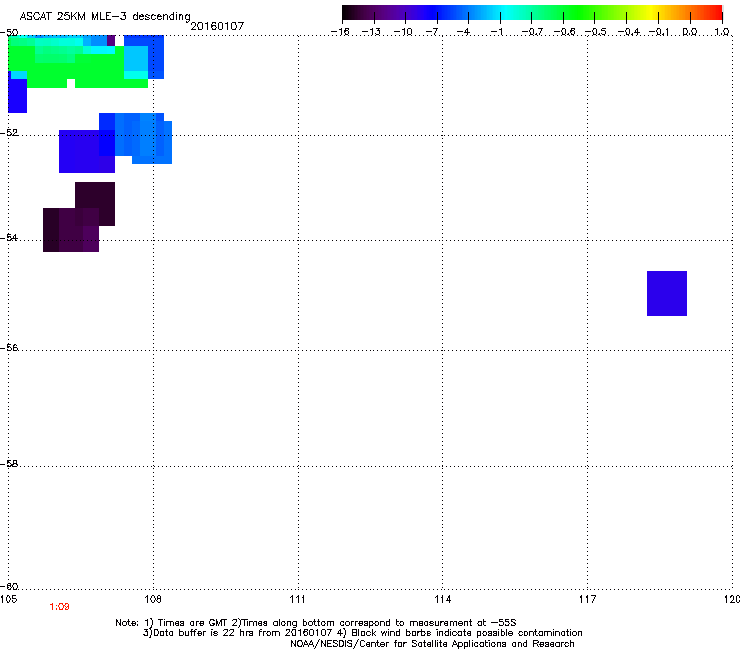Click the dark purple data patch near -54
This screenshot has height=650, width=740.
click(x=79, y=217)
